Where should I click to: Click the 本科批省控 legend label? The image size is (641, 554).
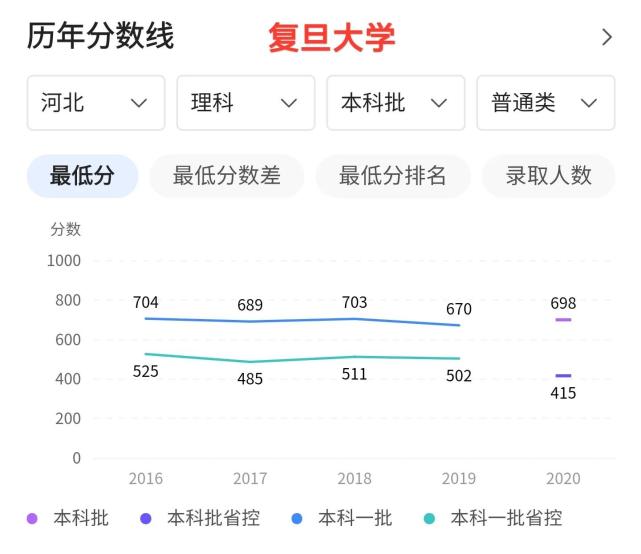(213, 518)
